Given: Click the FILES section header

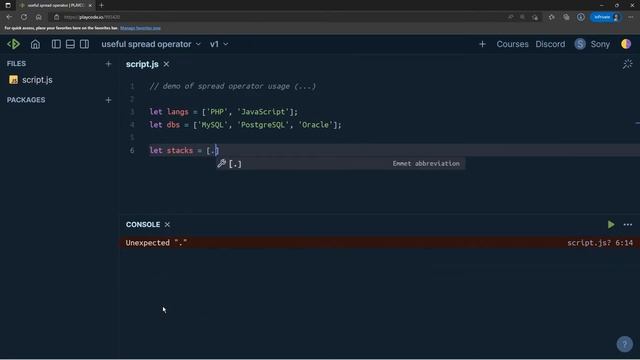Looking at the screenshot, I should coord(16,64).
